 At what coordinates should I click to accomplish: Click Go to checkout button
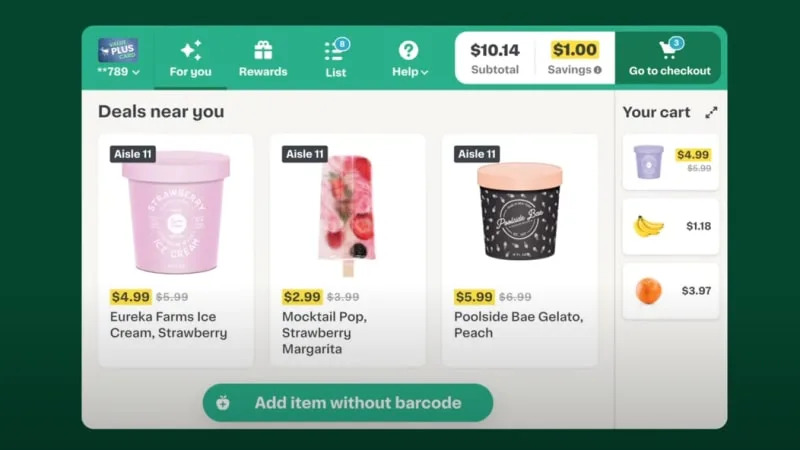point(669,58)
